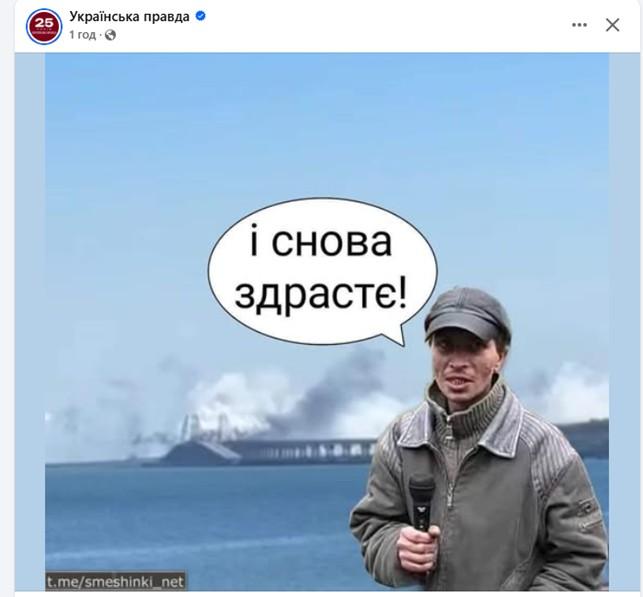Viewport: 643px width, 597px height.
Task: Click the globe public audience icon
Action: click(110, 35)
